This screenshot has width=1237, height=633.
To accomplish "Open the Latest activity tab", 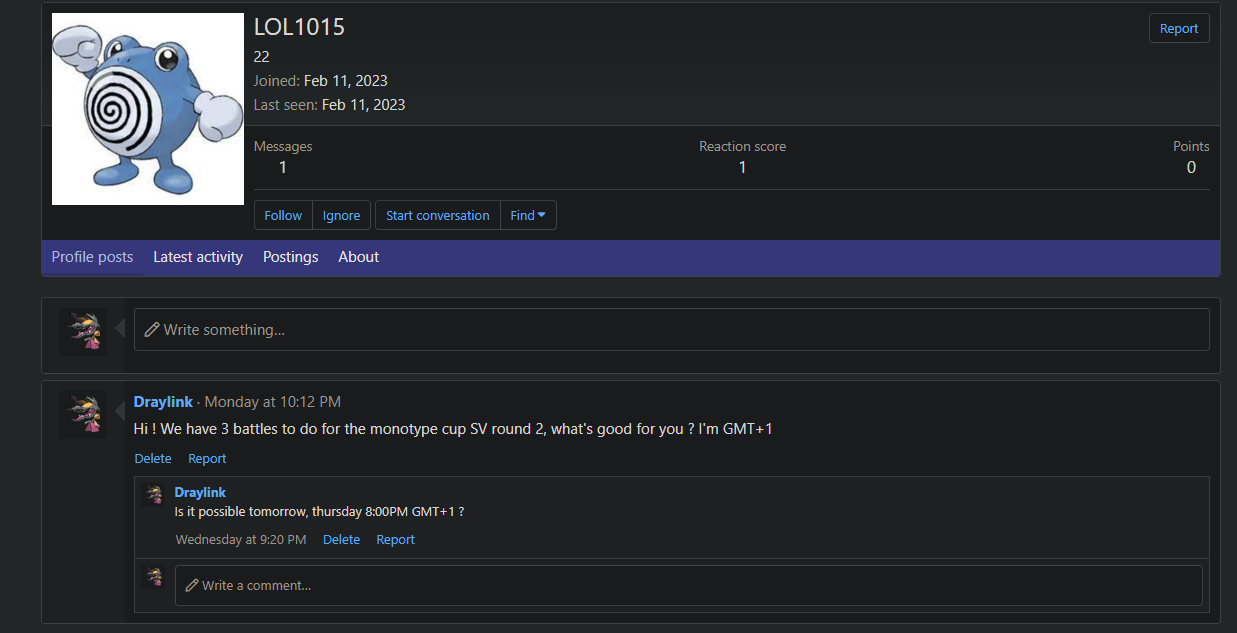I will coord(198,257).
